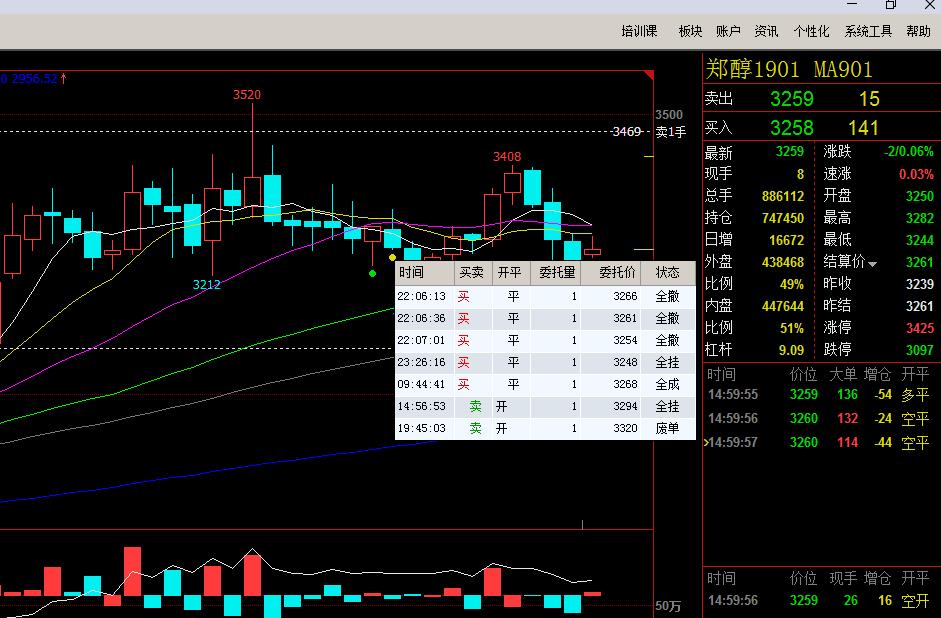Click the green trade marker dot
Image resolution: width=941 pixels, height=618 pixels.
[372, 272]
